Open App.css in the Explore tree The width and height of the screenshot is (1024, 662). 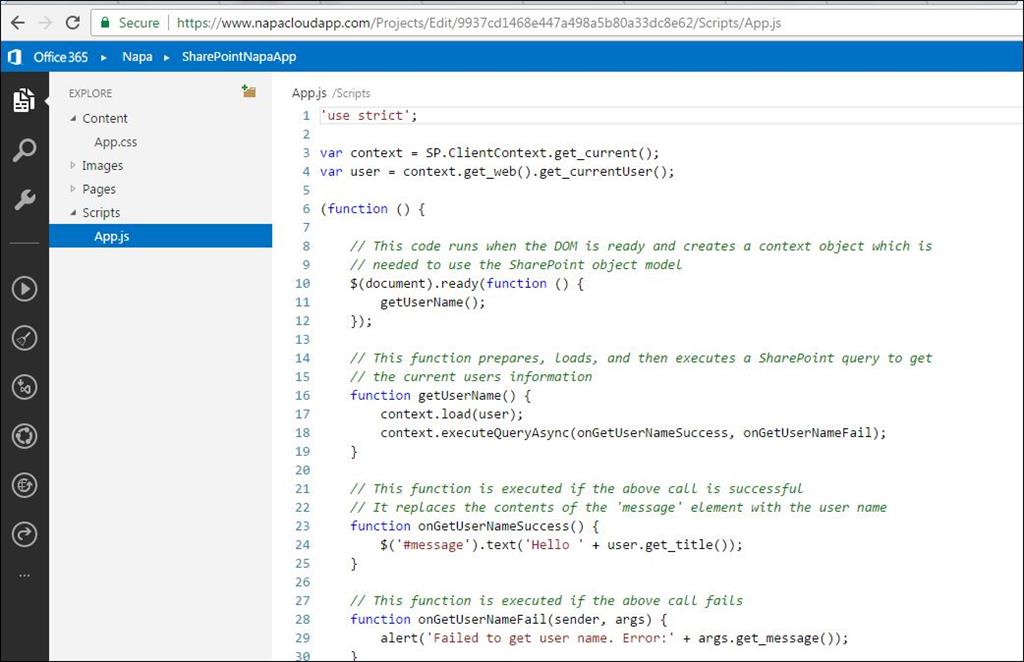pos(116,142)
